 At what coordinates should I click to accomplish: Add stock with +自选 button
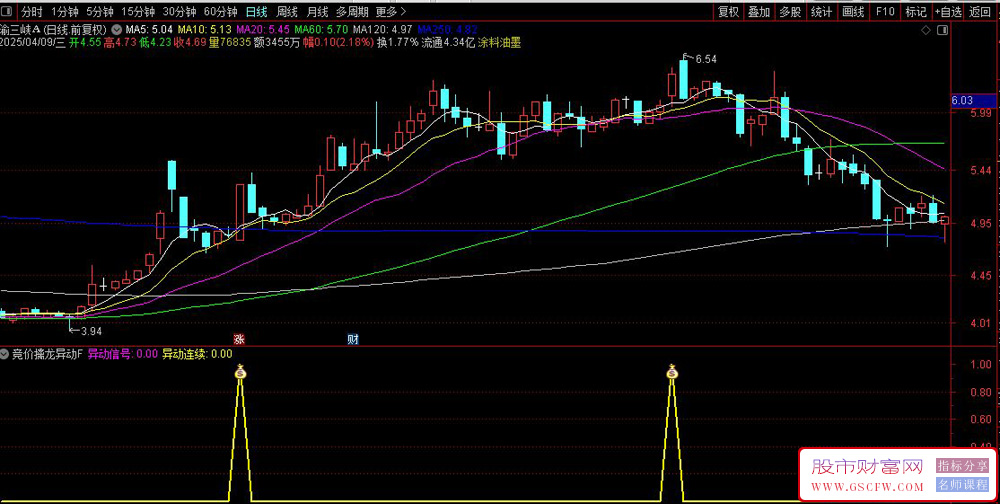coord(948,11)
